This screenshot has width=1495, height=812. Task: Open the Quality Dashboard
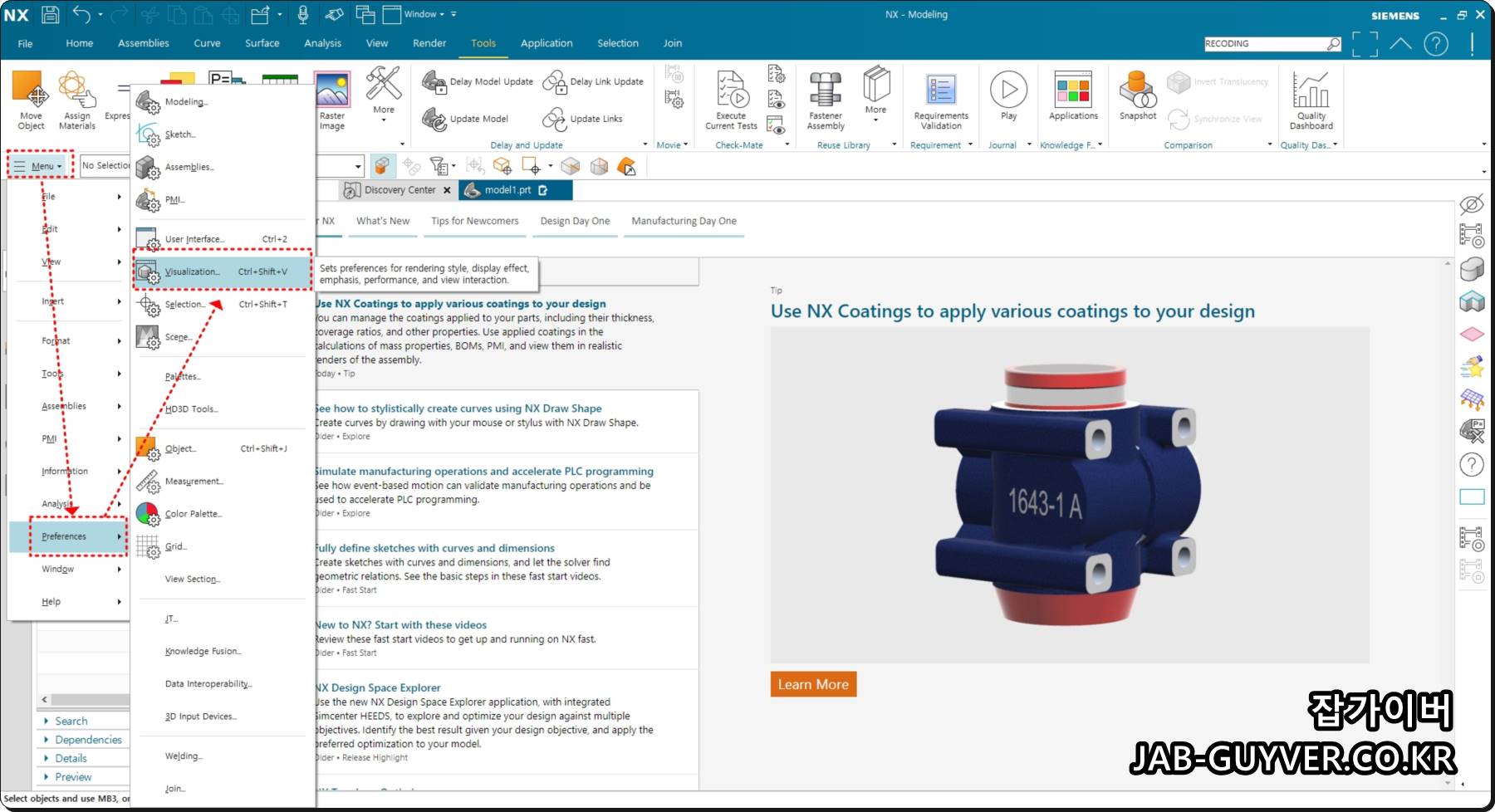1311,100
